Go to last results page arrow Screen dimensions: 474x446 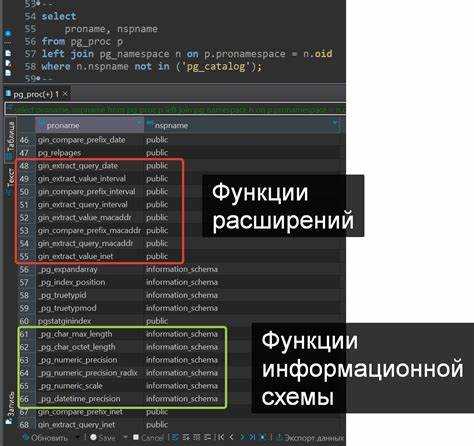pos(252,437)
